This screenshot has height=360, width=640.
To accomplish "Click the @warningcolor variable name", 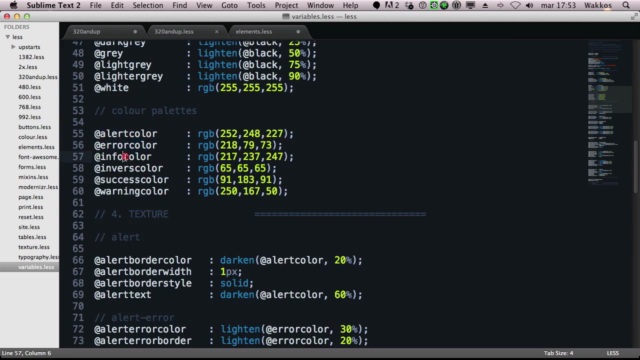I will (131, 191).
